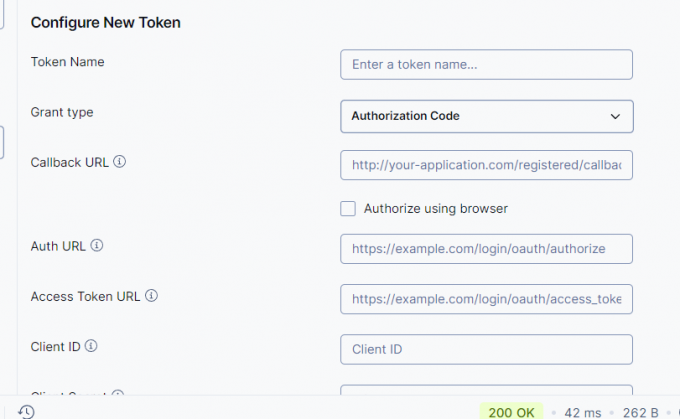Click the Token Name label
The width and height of the screenshot is (680, 419).
pos(68,62)
